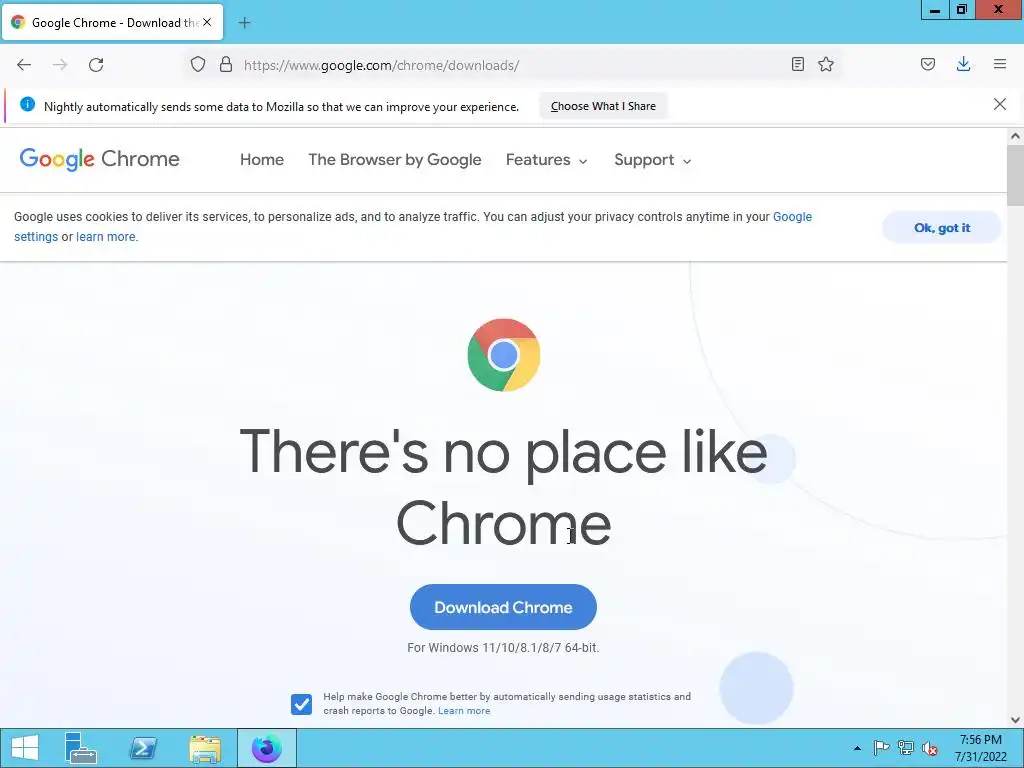Accept cookies with Ok, got it

tap(942, 228)
